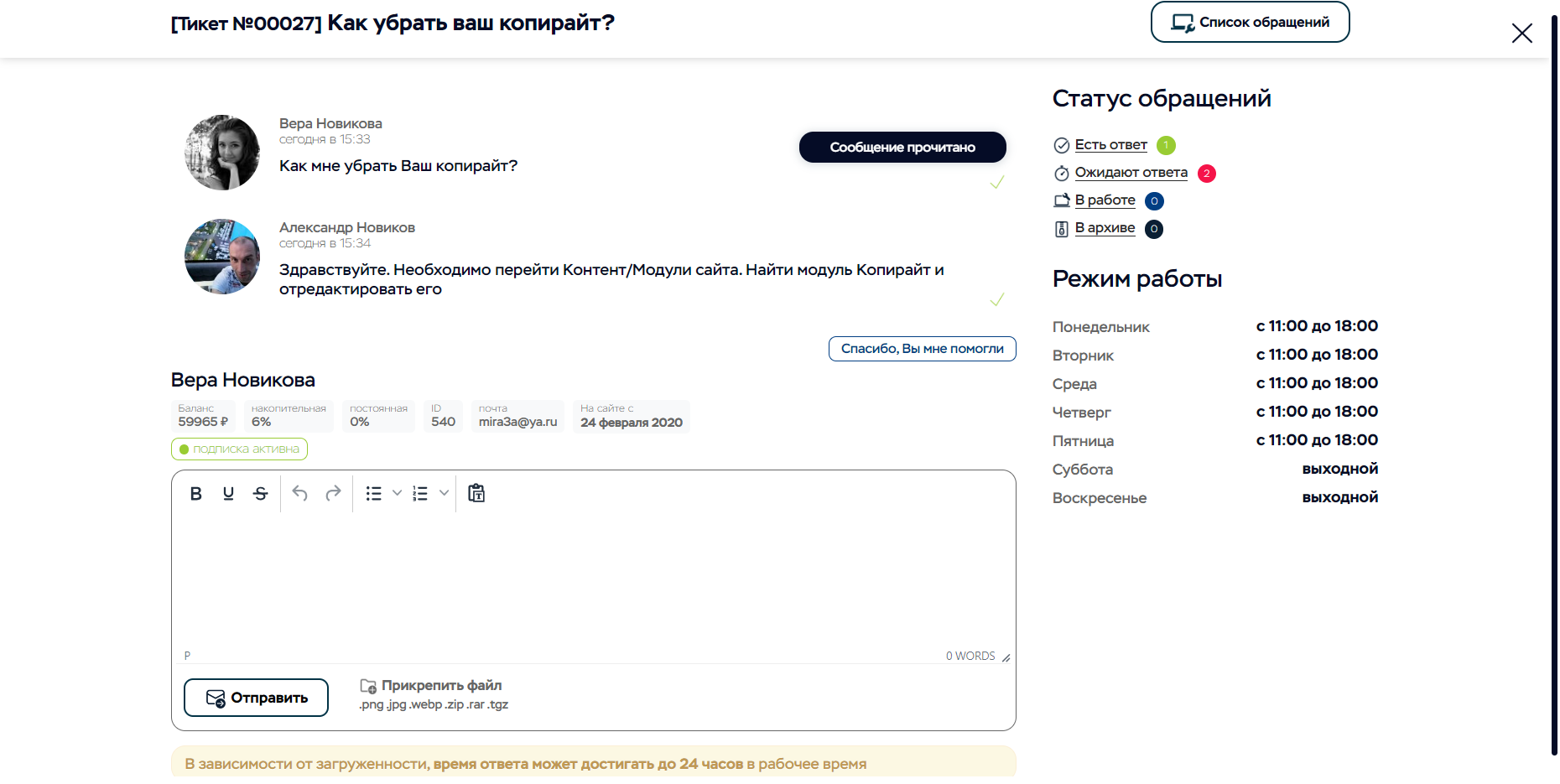Click into the reply message text area

point(593,579)
